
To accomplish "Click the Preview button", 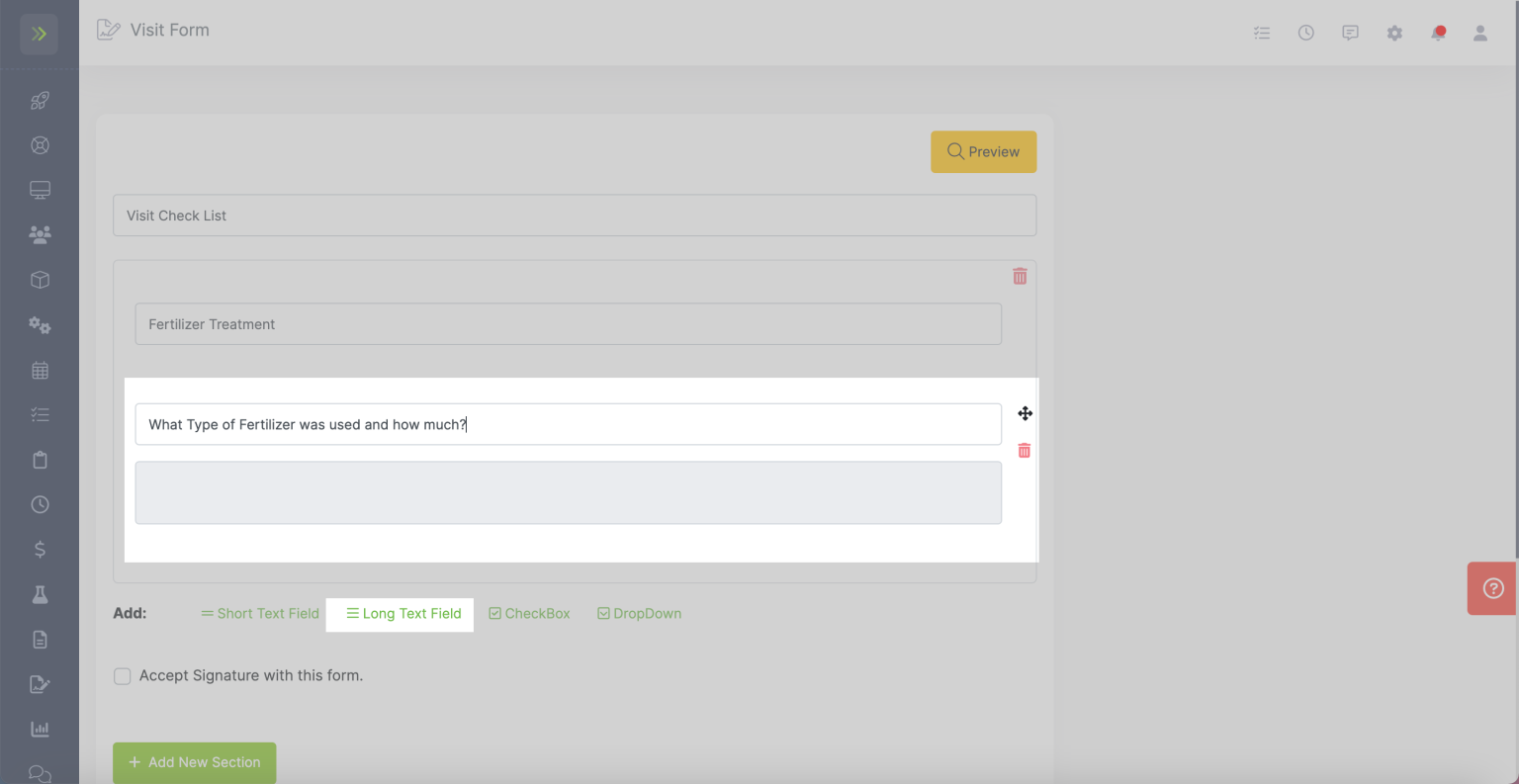I will click(x=983, y=151).
